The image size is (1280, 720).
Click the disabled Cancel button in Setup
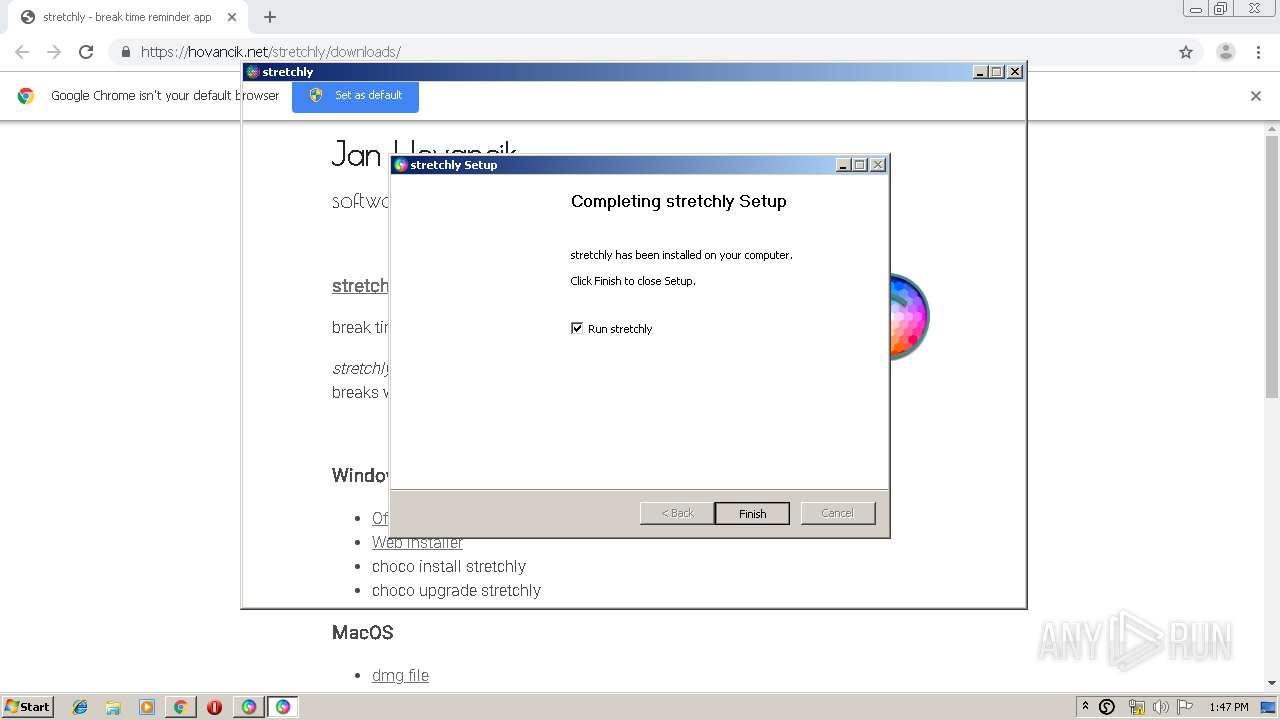point(838,513)
